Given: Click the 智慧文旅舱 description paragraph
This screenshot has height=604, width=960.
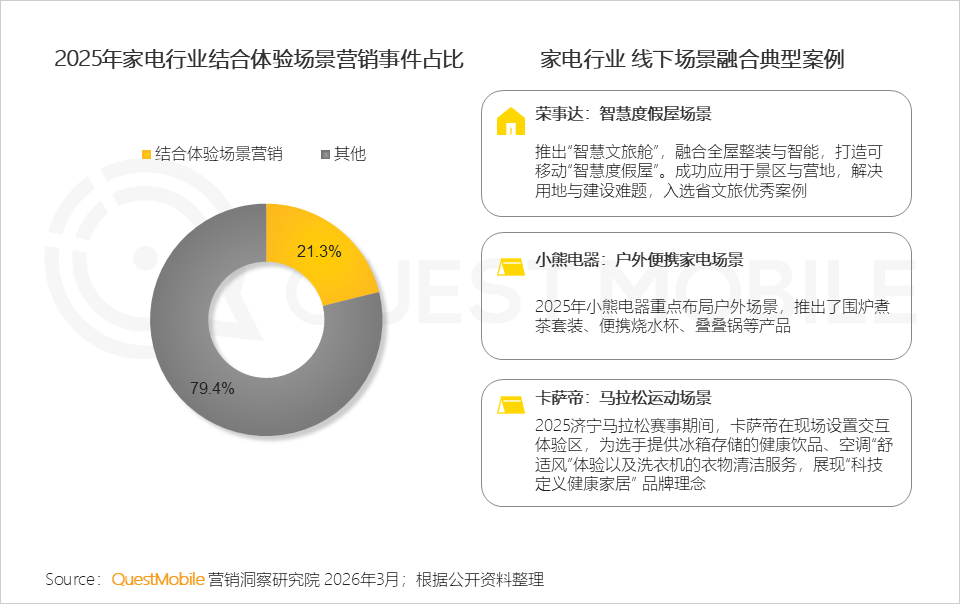Looking at the screenshot, I should coord(709,171).
